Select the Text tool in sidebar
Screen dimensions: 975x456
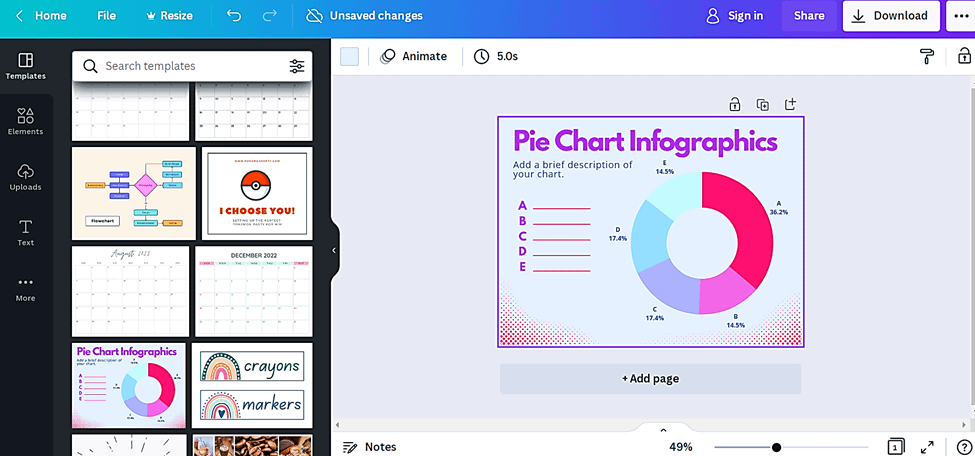tap(25, 233)
